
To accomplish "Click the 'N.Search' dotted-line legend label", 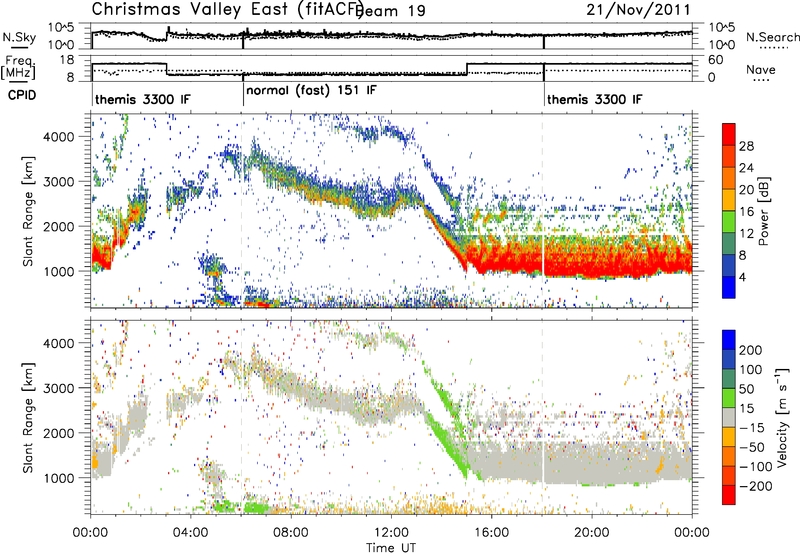I will pos(772,37).
